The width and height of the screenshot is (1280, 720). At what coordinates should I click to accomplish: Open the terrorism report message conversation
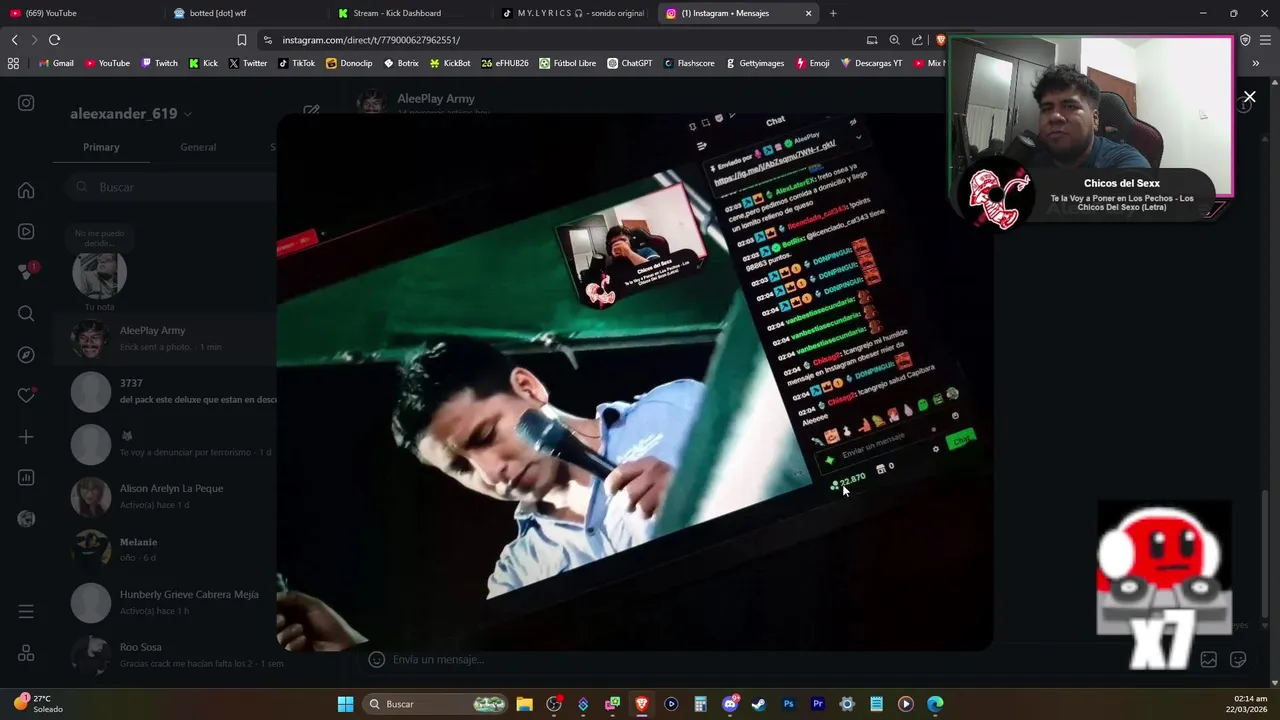click(165, 444)
